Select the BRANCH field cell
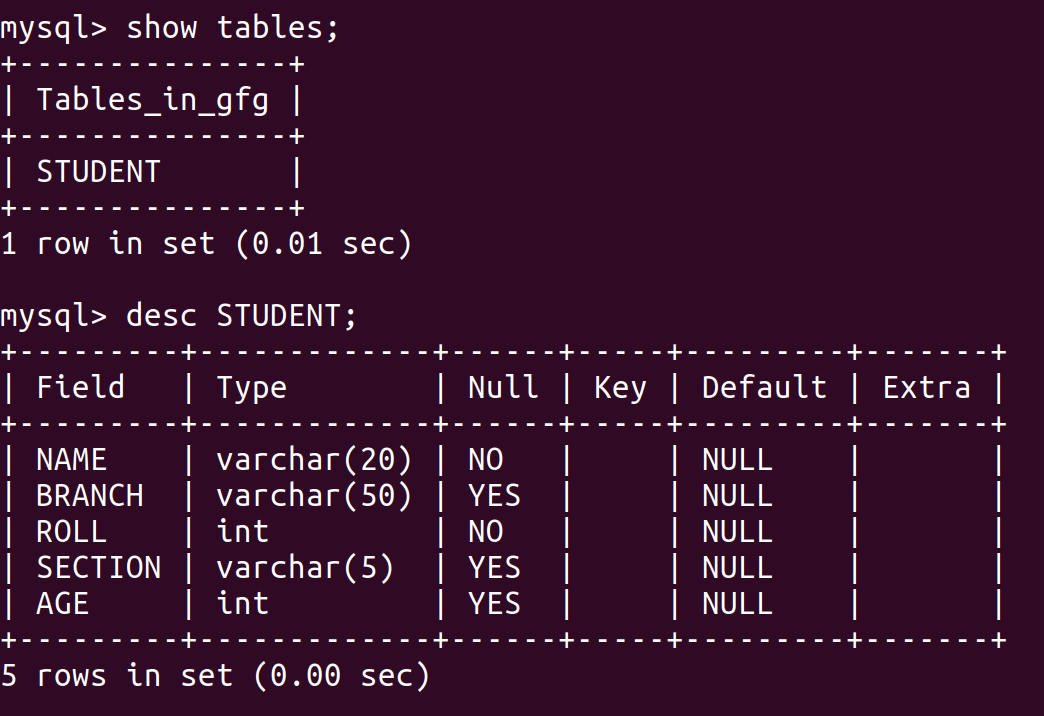 coord(90,496)
